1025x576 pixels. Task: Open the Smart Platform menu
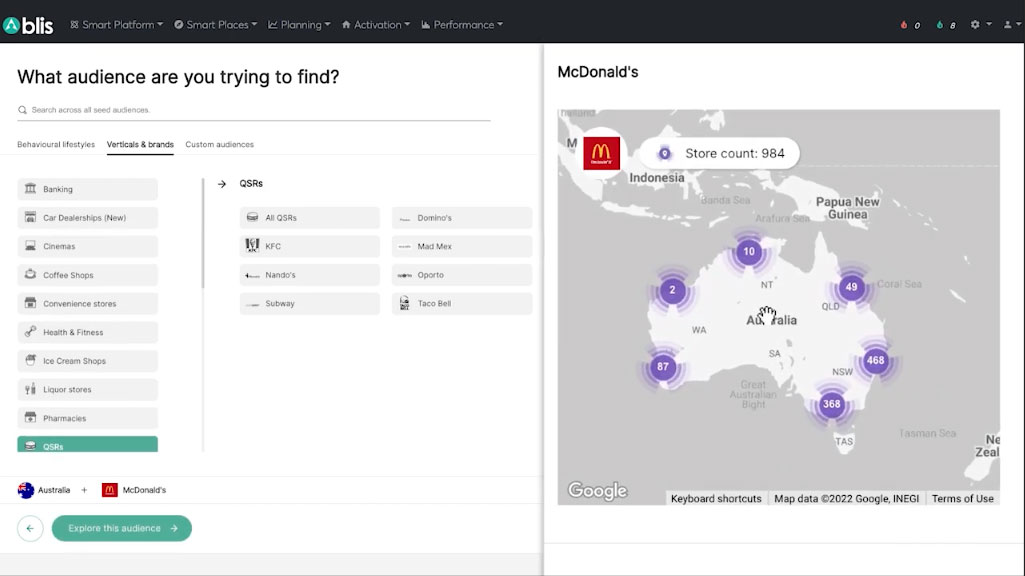pos(116,25)
